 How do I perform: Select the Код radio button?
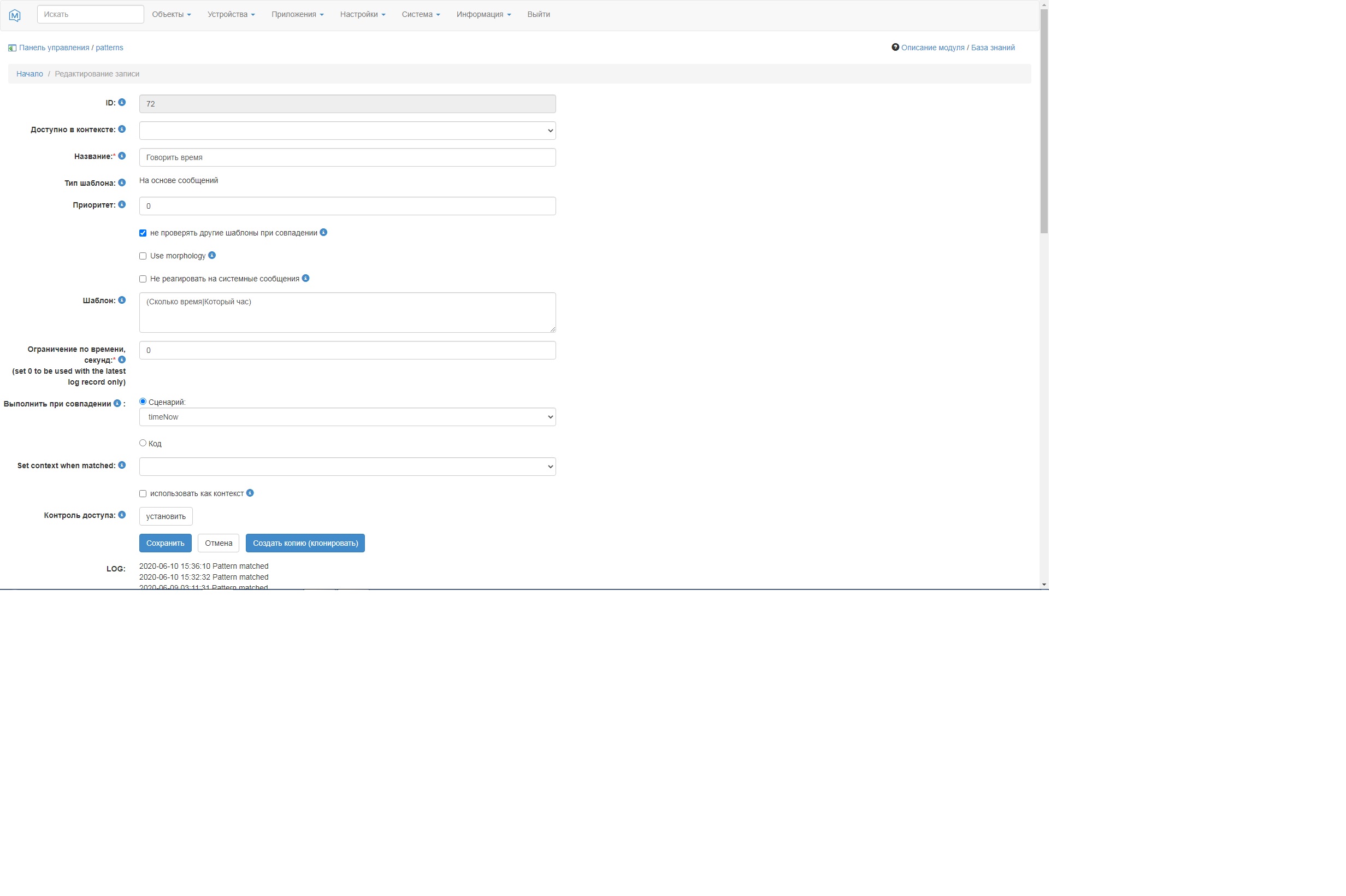pyautogui.click(x=142, y=443)
